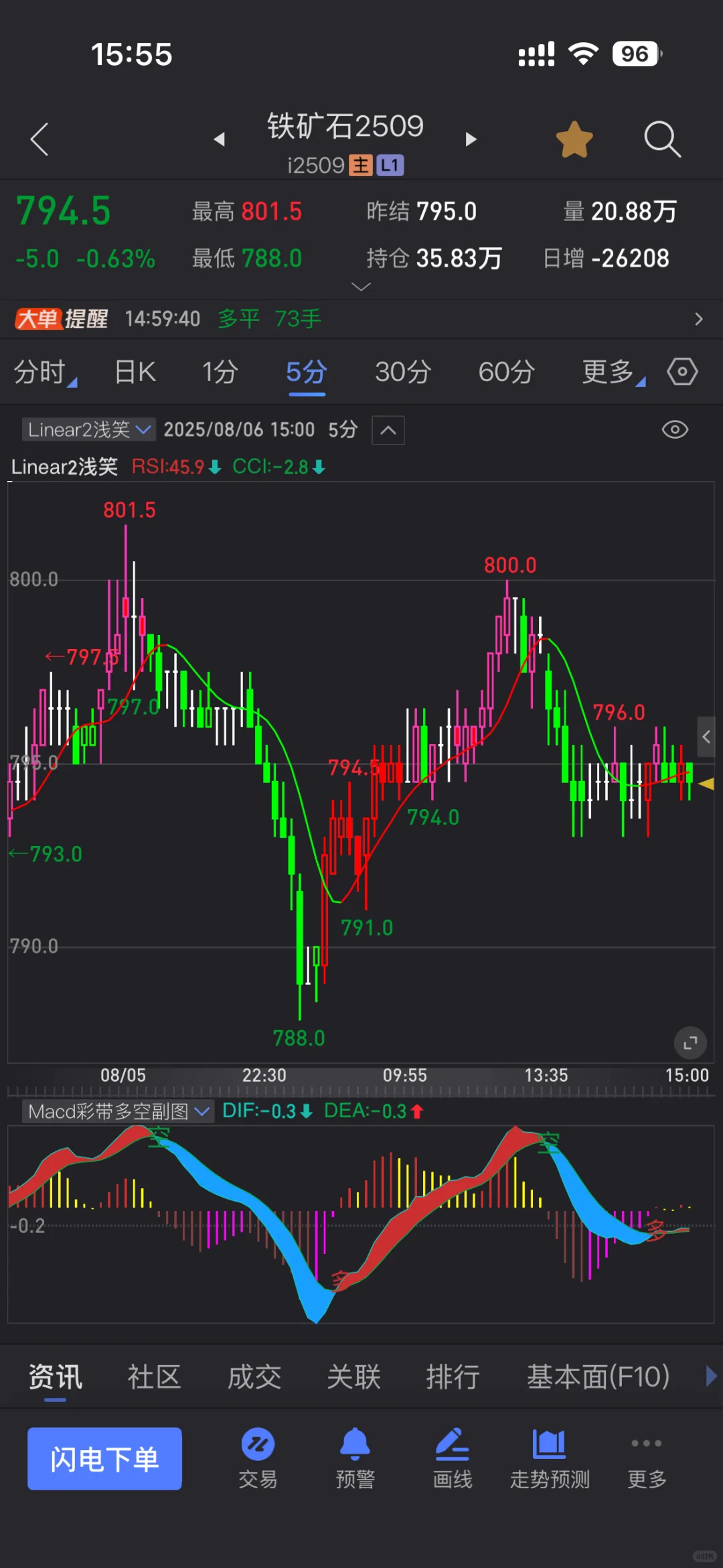Tap the 日增 -26208 value
Image resolution: width=723 pixels, height=1568 pixels.
coord(606,259)
